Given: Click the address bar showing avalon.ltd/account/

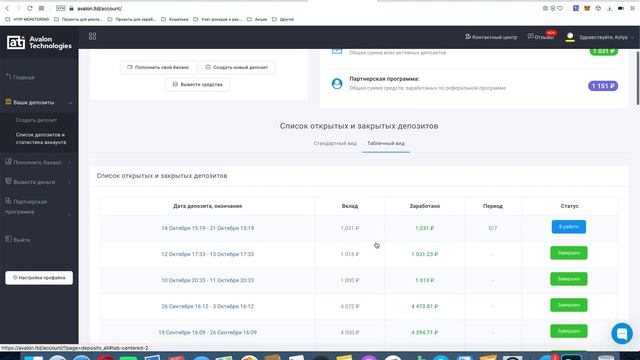Looking at the screenshot, I should coord(99,8).
